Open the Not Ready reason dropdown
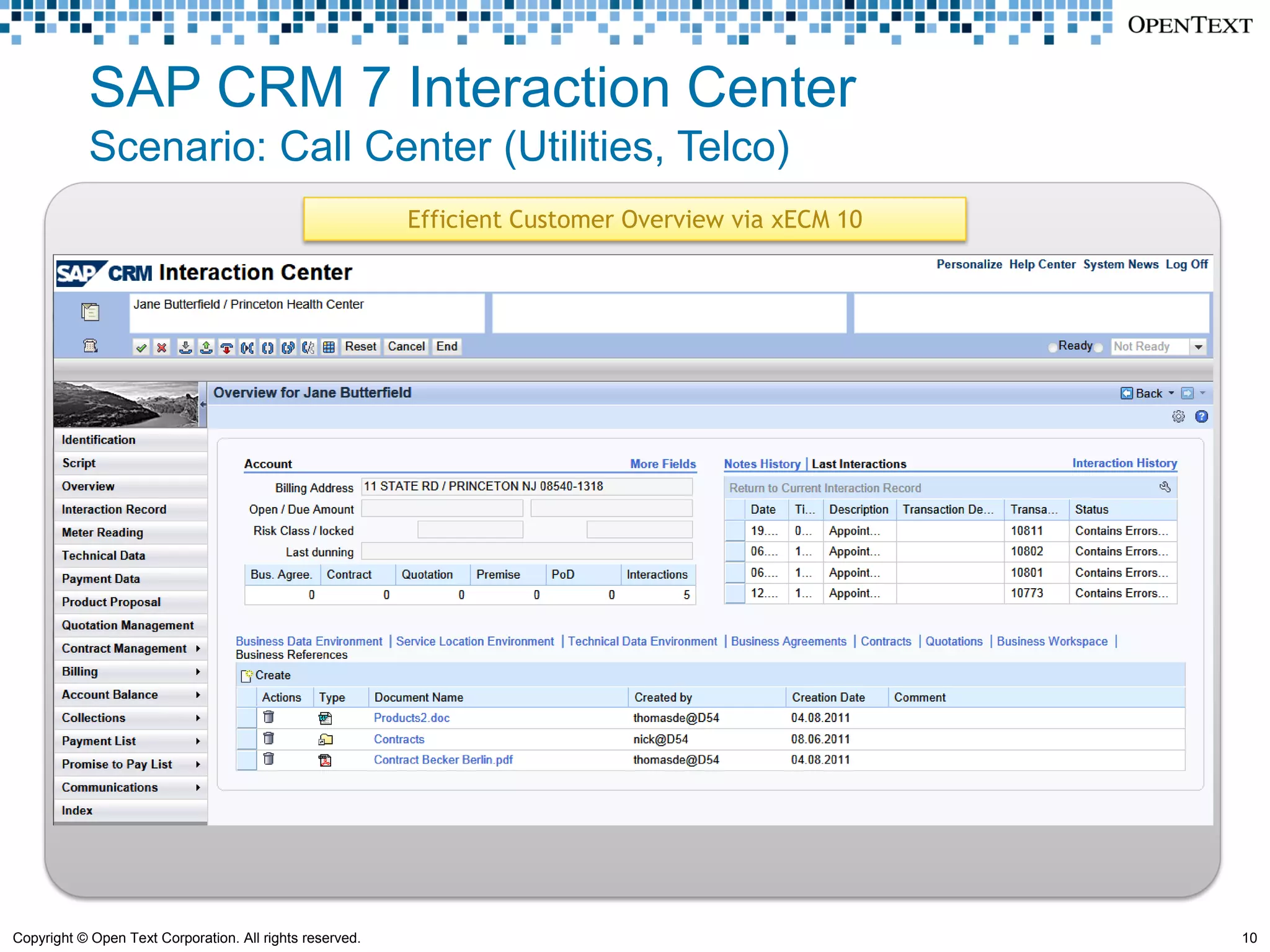1270x952 pixels. (1198, 347)
